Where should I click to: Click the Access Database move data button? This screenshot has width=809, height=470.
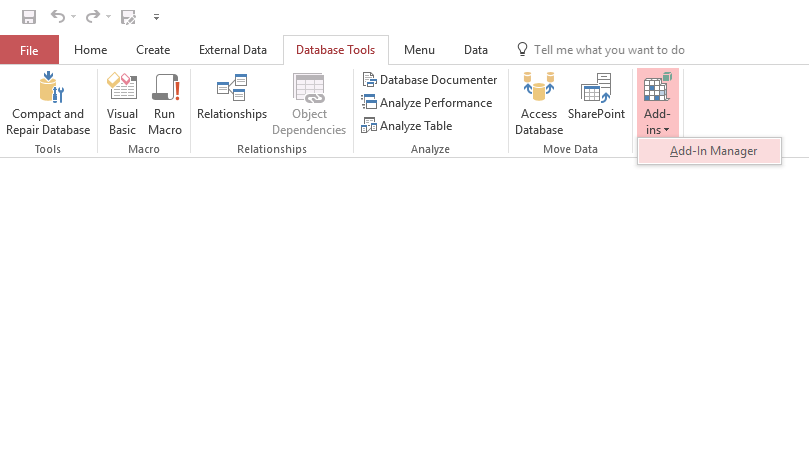pos(539,104)
